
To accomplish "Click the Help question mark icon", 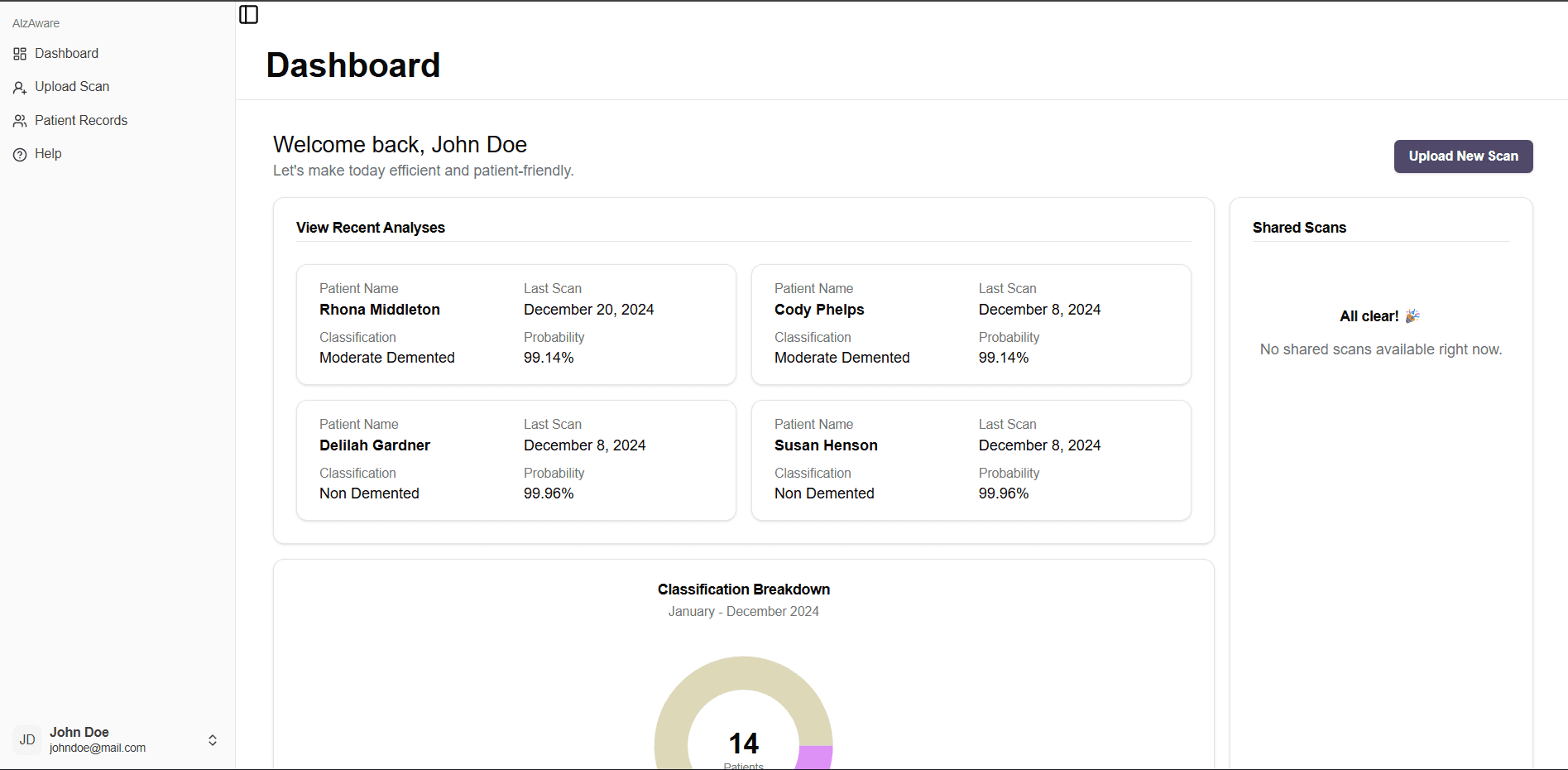I will (20, 155).
